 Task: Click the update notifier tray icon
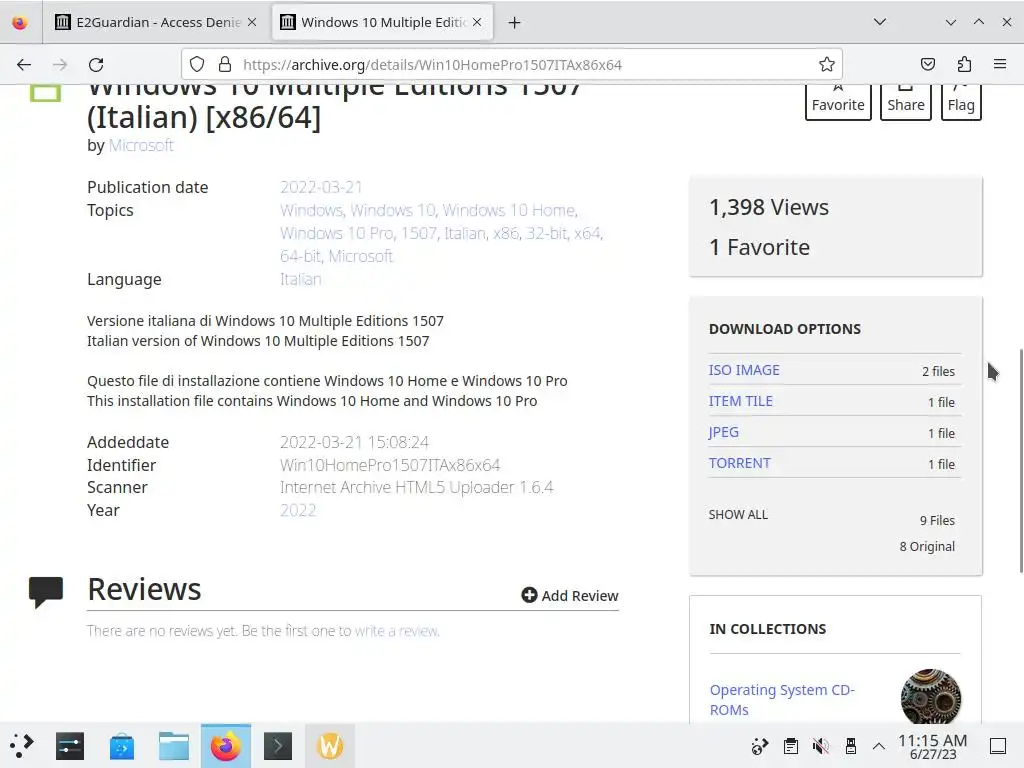[x=760, y=746]
